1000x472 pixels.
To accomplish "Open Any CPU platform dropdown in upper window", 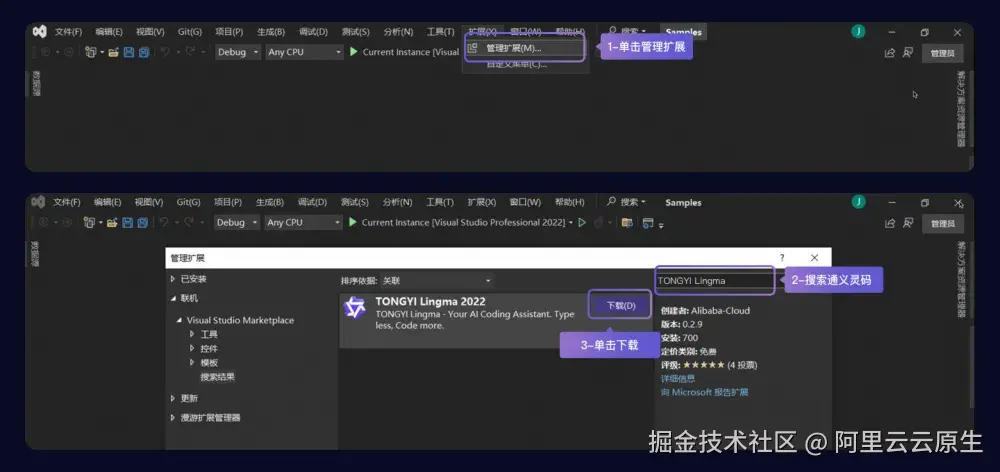I will [x=305, y=52].
